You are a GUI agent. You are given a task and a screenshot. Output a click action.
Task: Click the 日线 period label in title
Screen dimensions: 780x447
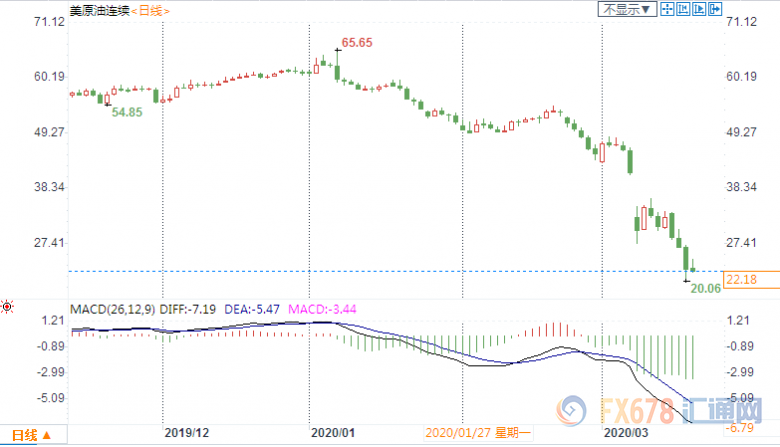[150, 11]
